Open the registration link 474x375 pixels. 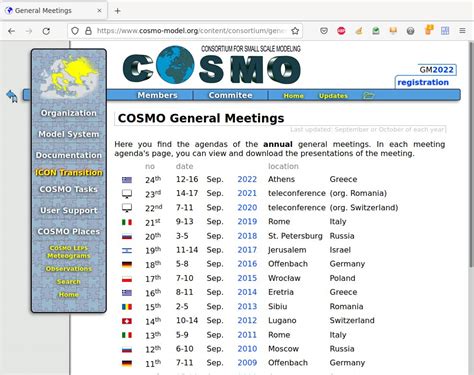(423, 82)
